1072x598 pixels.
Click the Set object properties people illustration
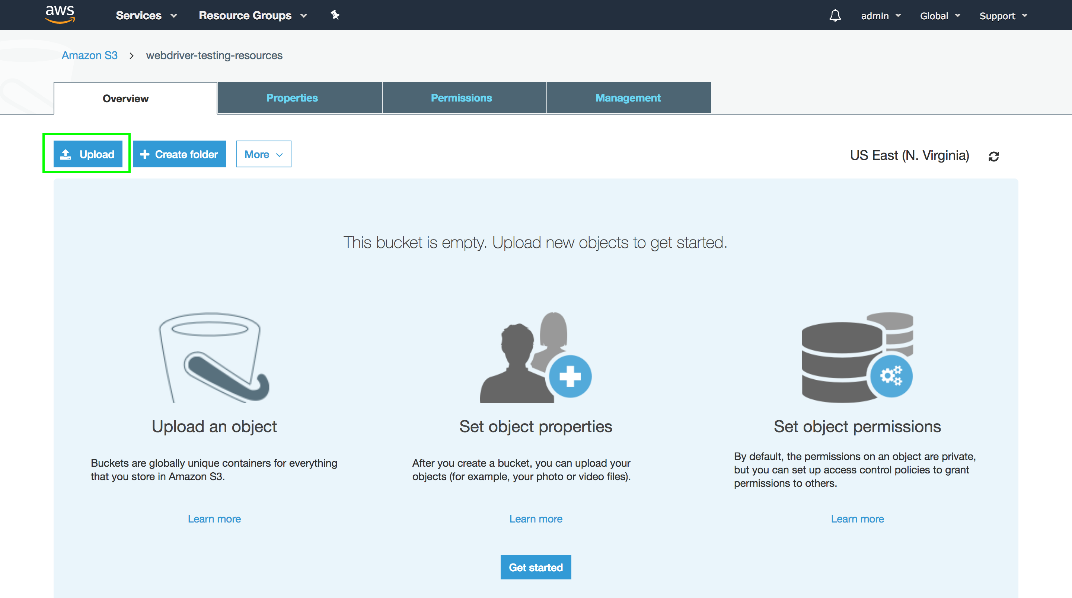coord(536,358)
